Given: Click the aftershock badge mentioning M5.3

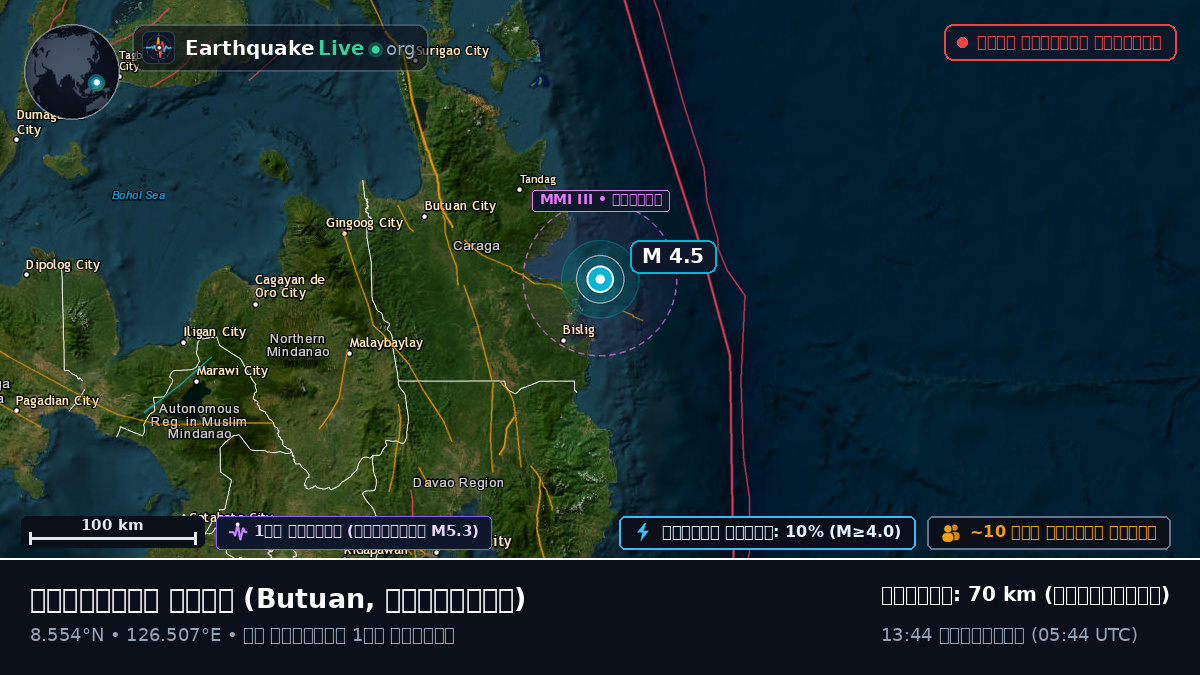Looking at the screenshot, I should click(x=354, y=532).
